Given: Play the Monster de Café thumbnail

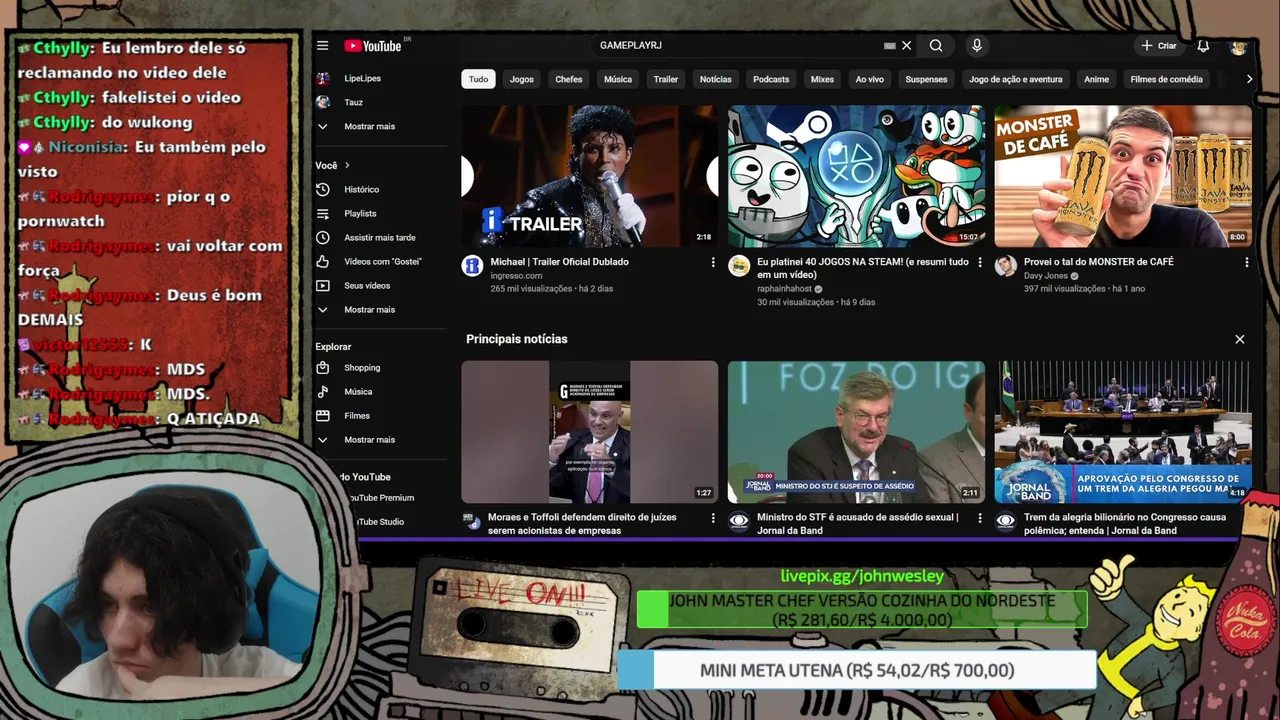Looking at the screenshot, I should point(1123,175).
